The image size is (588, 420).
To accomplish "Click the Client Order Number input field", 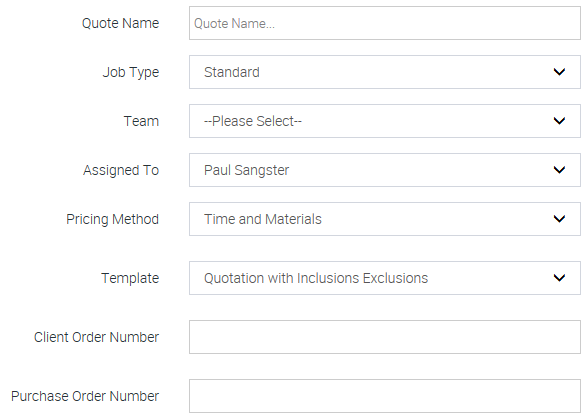I will 385,337.
